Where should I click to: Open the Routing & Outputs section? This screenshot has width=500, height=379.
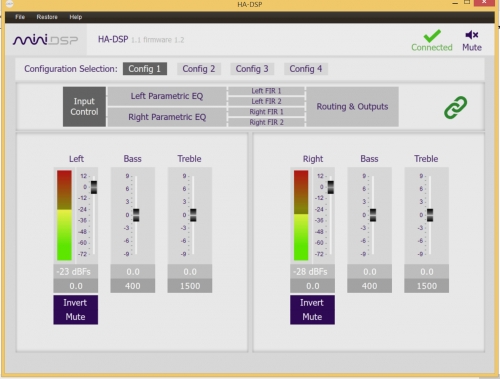352,107
